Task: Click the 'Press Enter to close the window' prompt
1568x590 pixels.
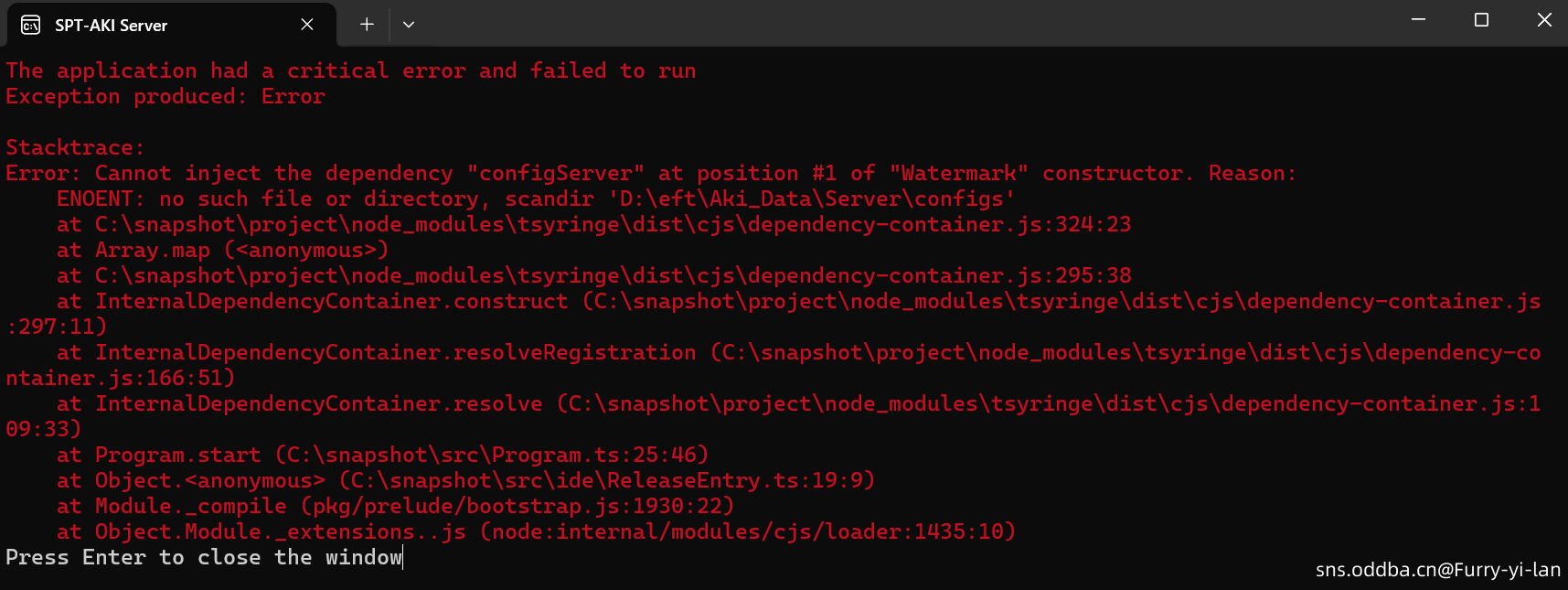Action: pyautogui.click(x=204, y=558)
